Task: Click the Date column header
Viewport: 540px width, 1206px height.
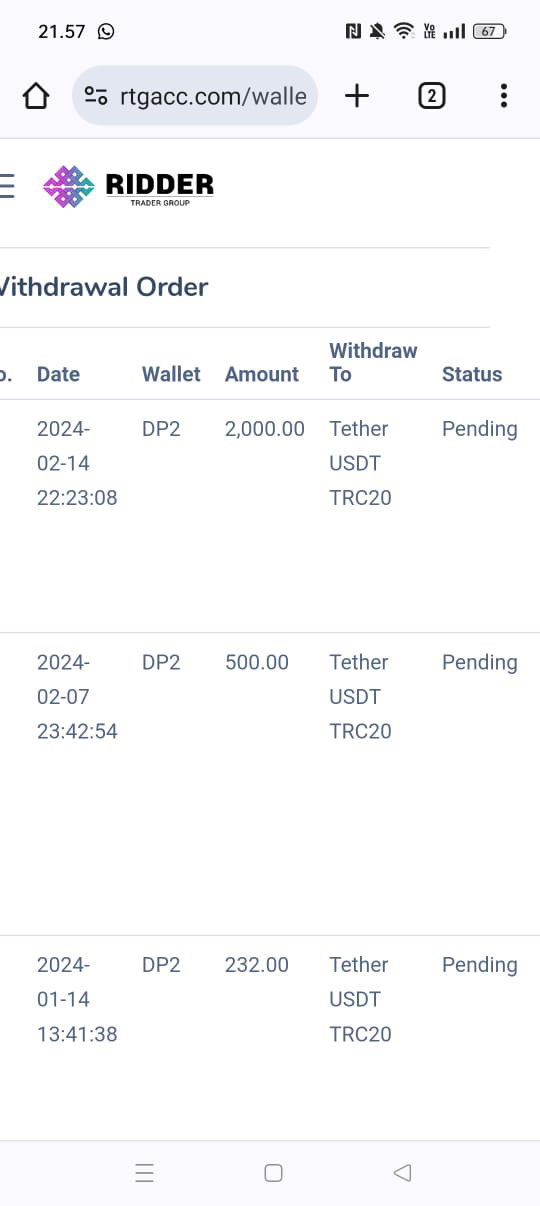Action: (58, 374)
